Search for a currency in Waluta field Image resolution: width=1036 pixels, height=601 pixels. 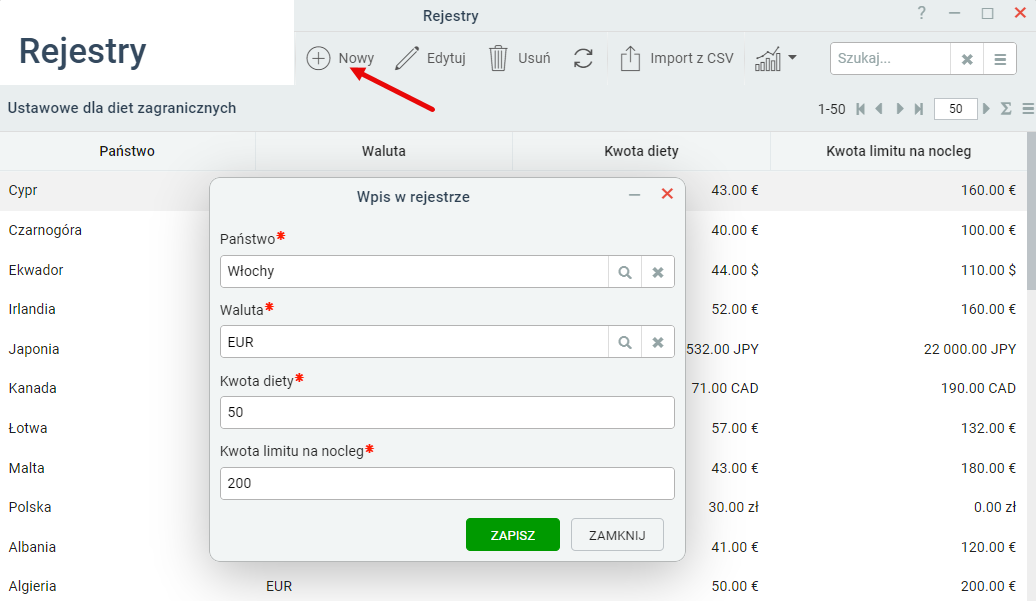pyautogui.click(x=625, y=342)
